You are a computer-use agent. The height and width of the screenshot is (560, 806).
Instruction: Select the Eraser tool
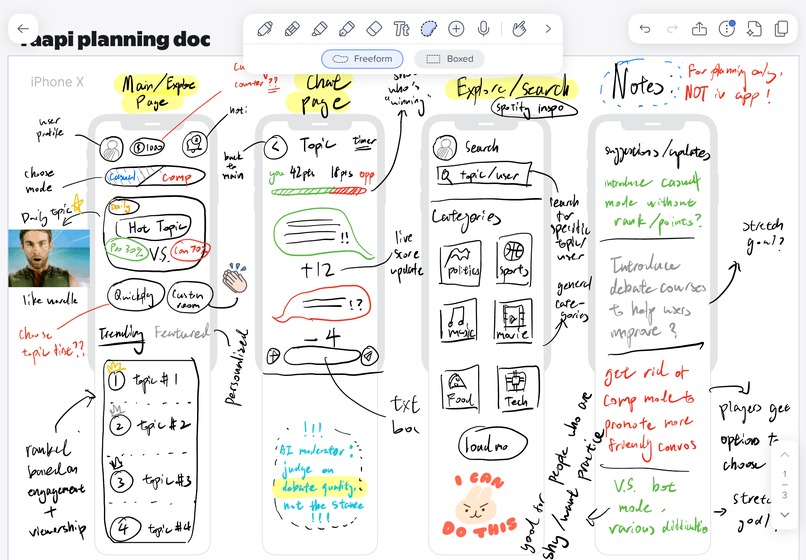click(x=374, y=29)
